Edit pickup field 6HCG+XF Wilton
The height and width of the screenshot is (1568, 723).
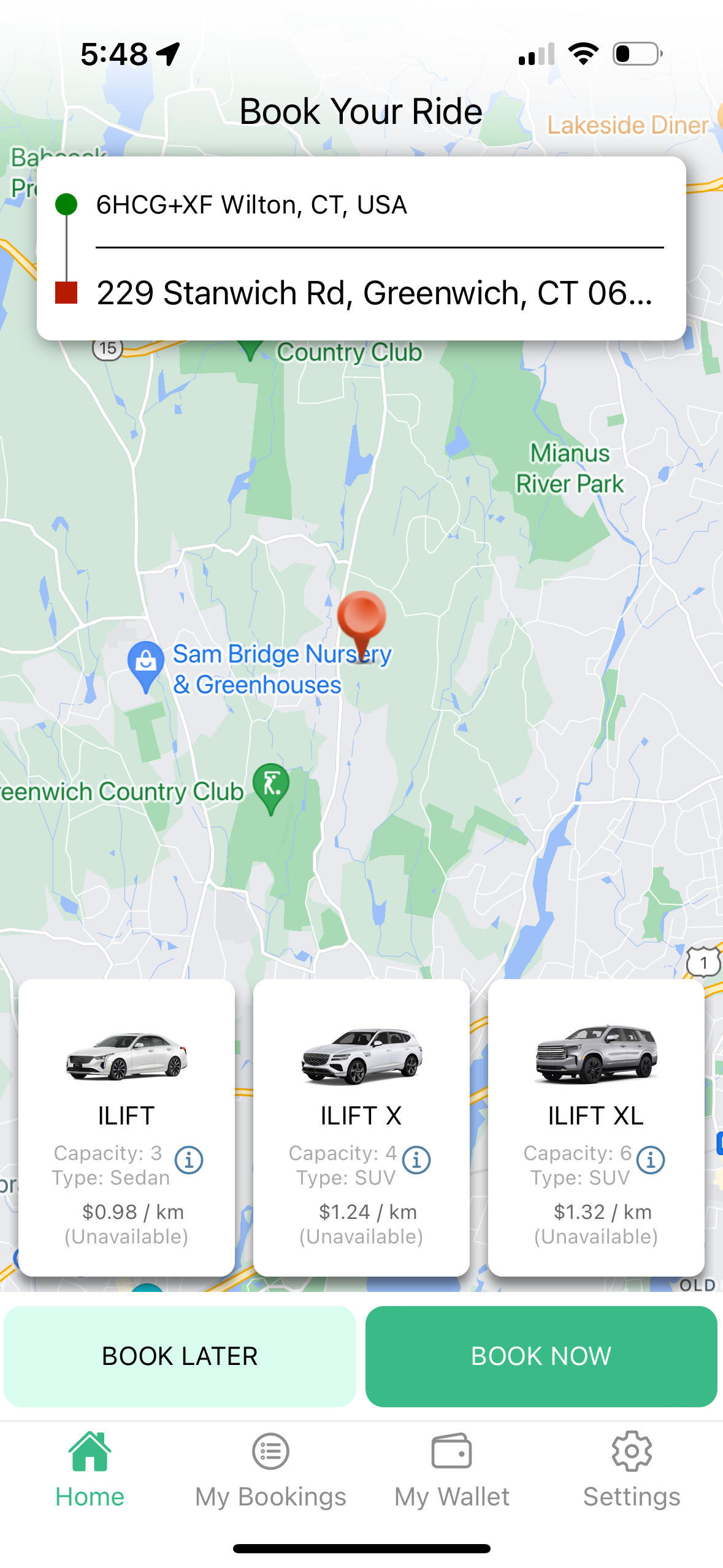coord(380,205)
